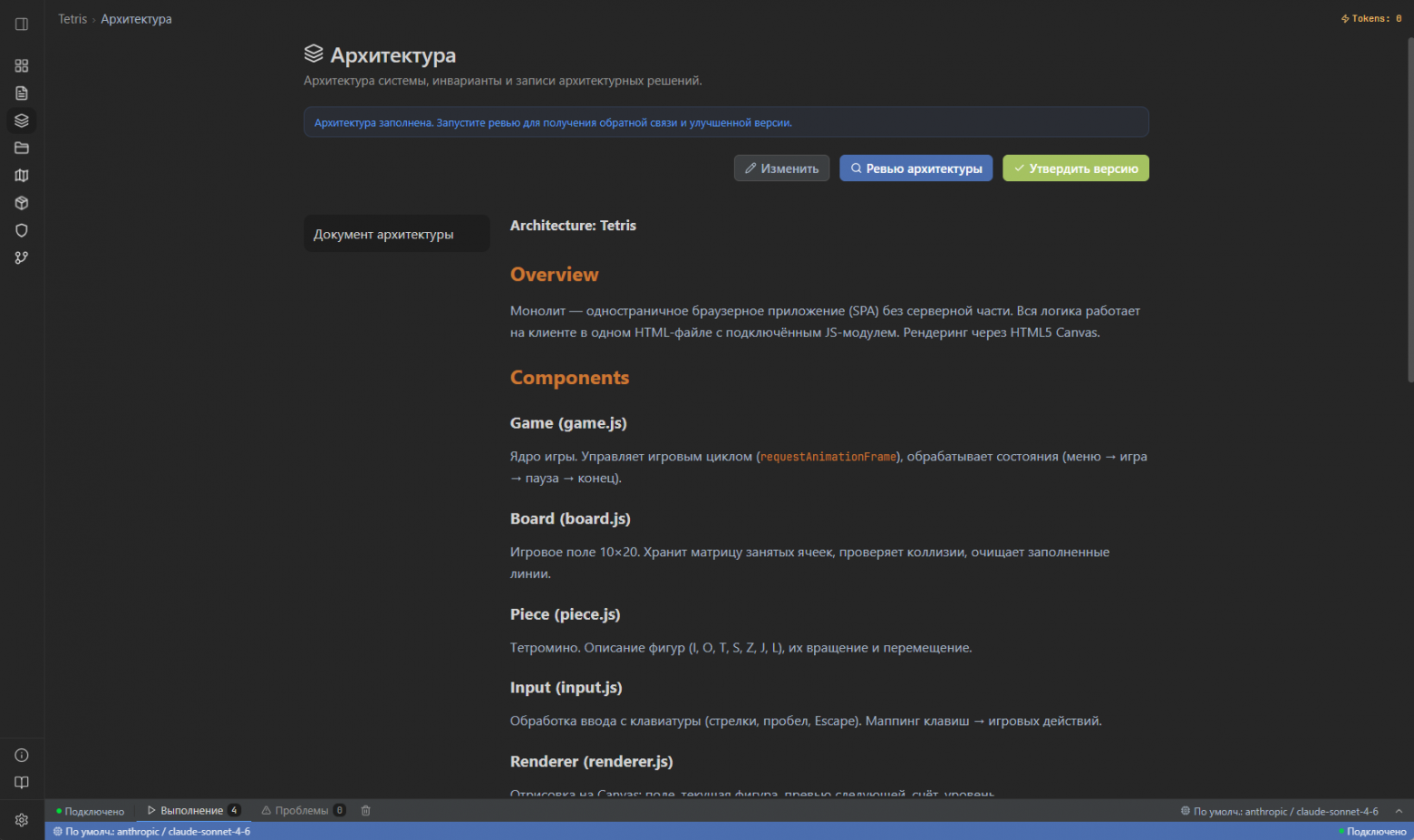Switch to the Проблемы tab

[x=304, y=811]
